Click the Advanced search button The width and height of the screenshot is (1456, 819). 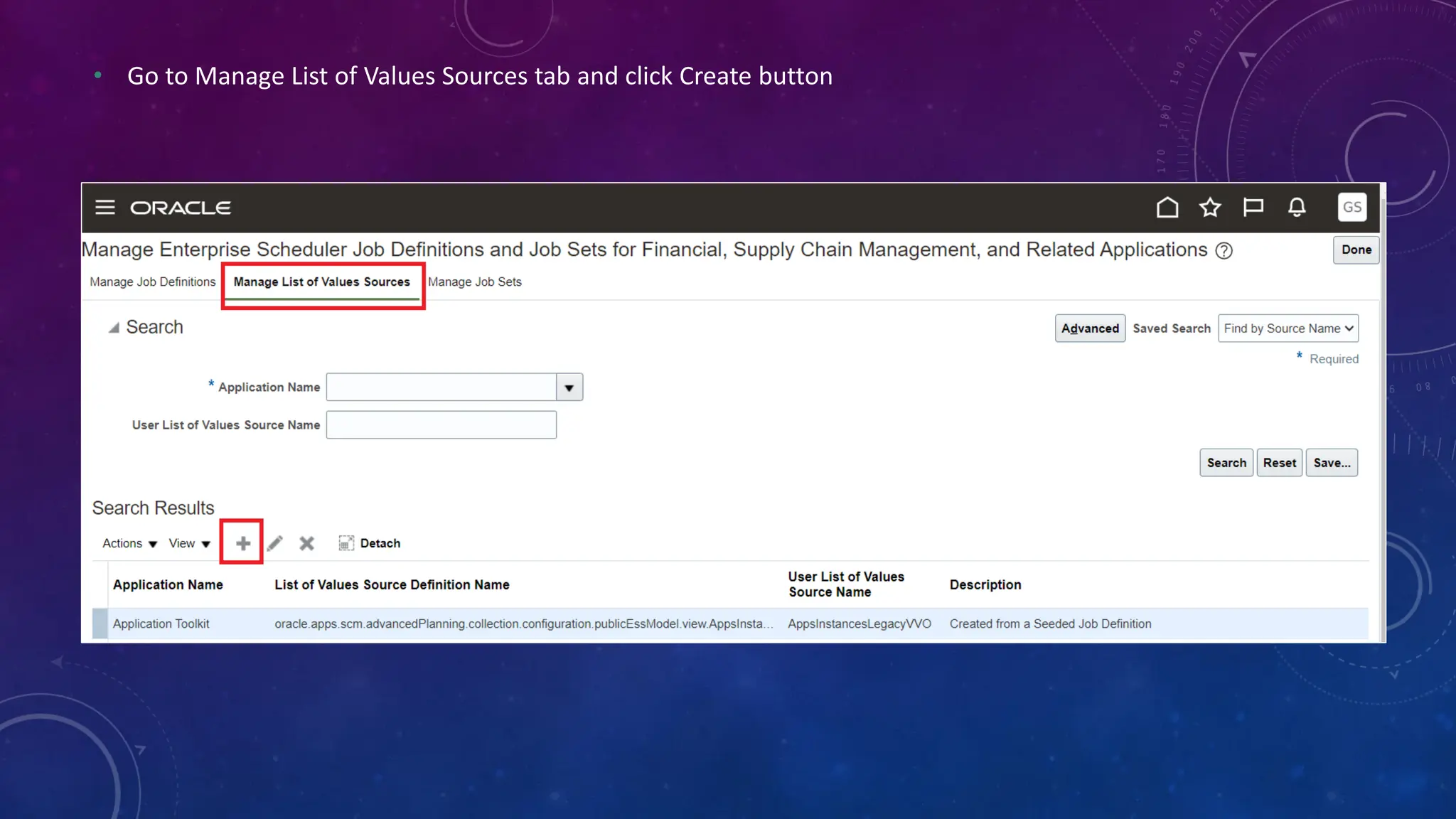click(x=1090, y=328)
